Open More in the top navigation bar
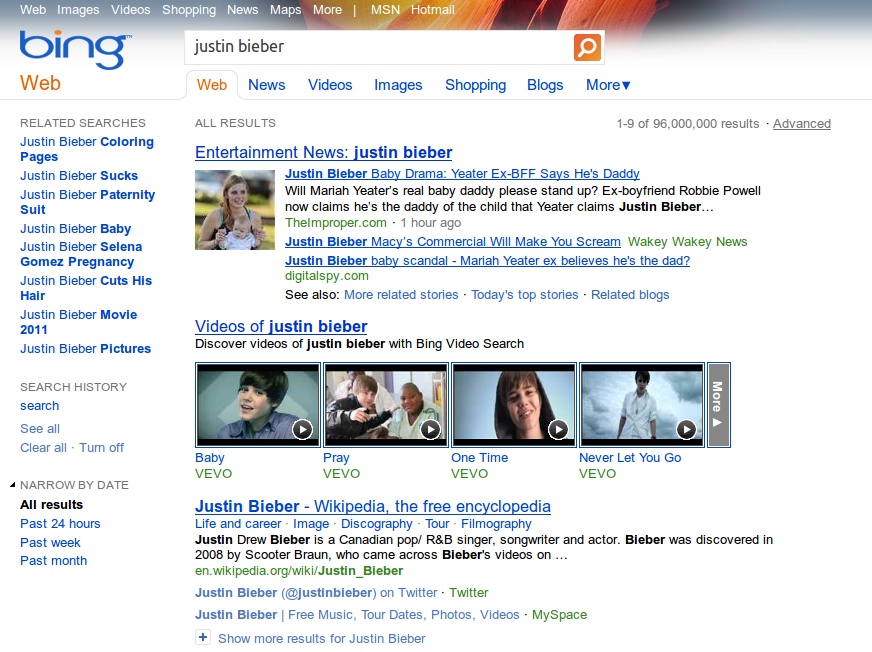 pyautogui.click(x=327, y=10)
